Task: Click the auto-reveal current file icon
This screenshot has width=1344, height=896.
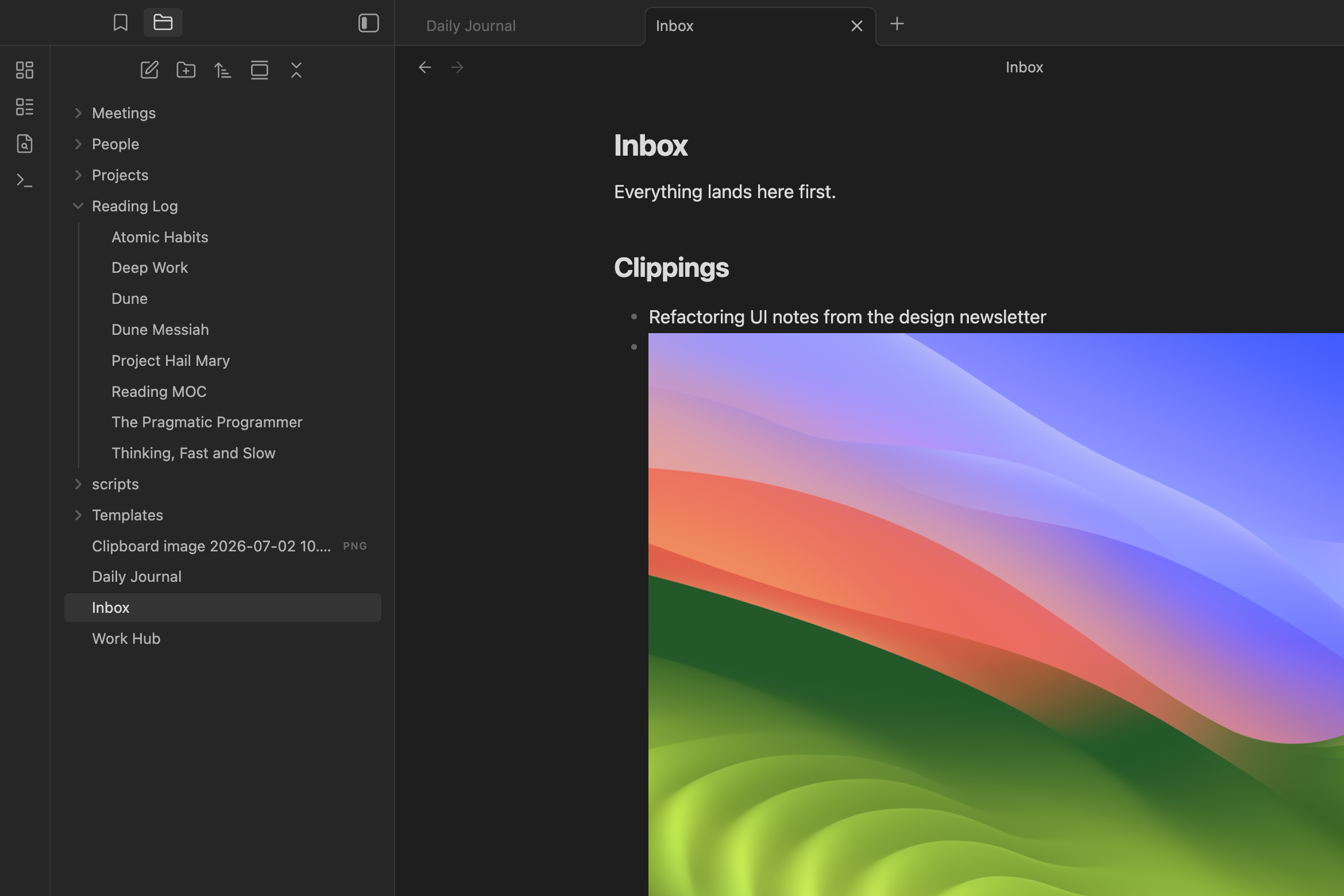Action: point(260,70)
